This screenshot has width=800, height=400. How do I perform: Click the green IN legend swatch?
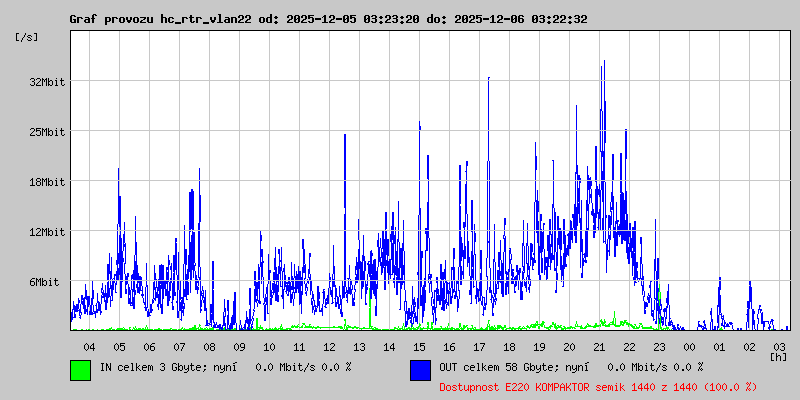[x=81, y=370]
